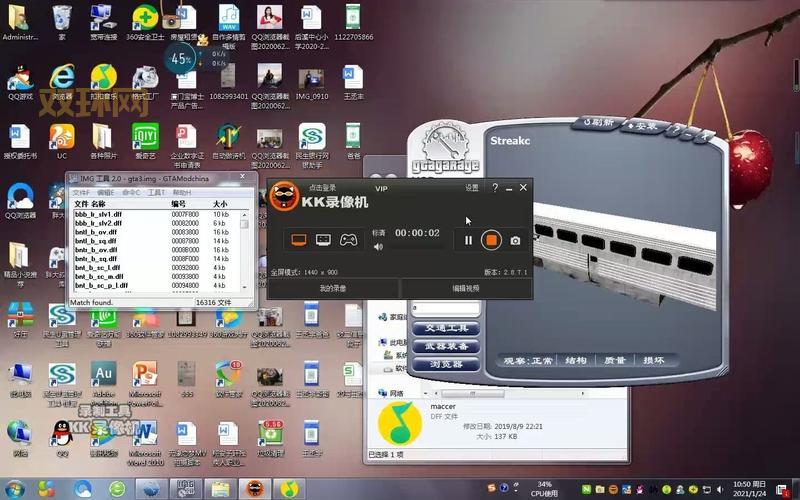Screen dimensions: 800x500
Task: Open the 工具T menu in IMG tool
Action: 156,192
